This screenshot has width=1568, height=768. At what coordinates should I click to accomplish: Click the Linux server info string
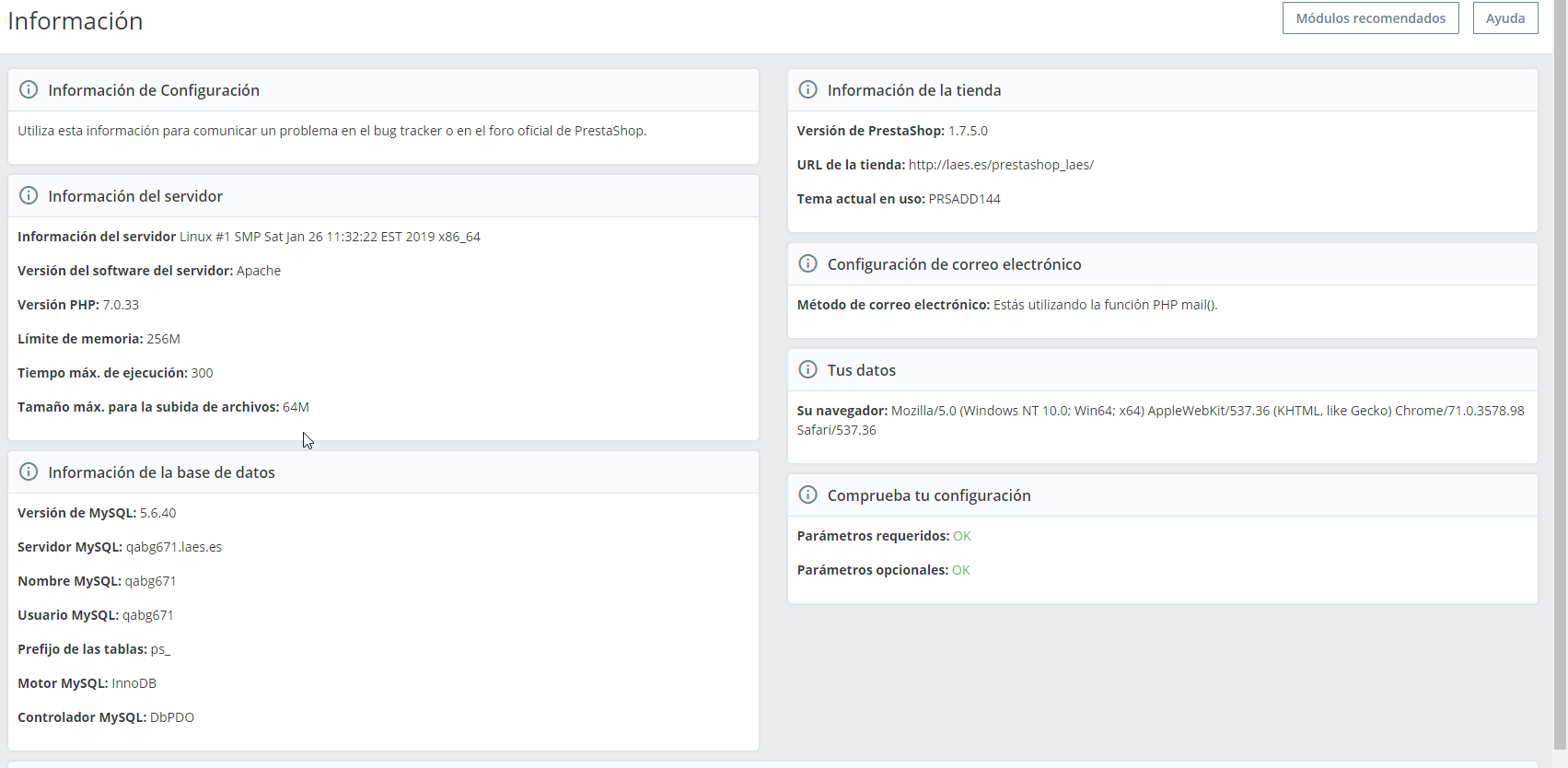tap(330, 237)
